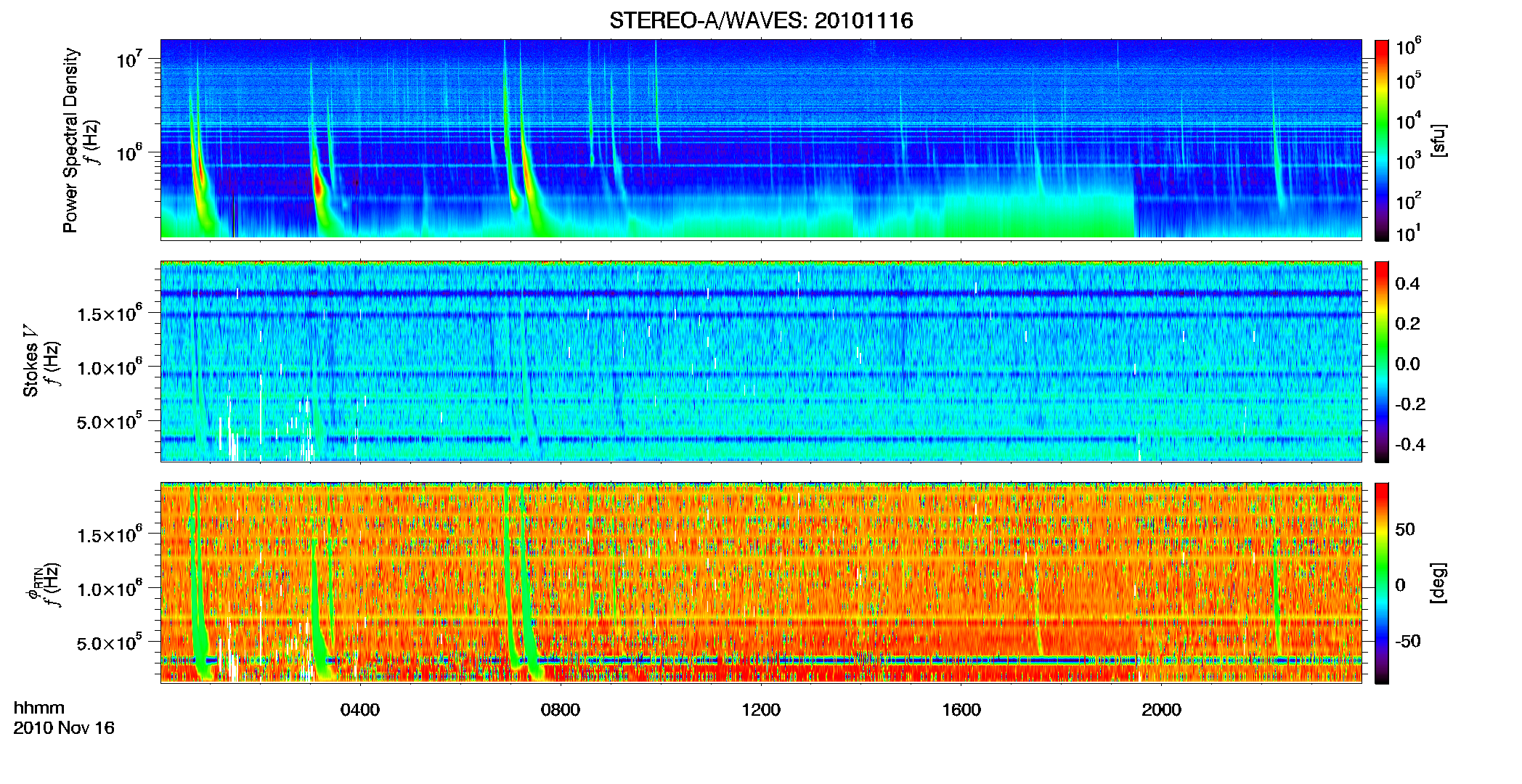Click the hhmm label

point(39,708)
